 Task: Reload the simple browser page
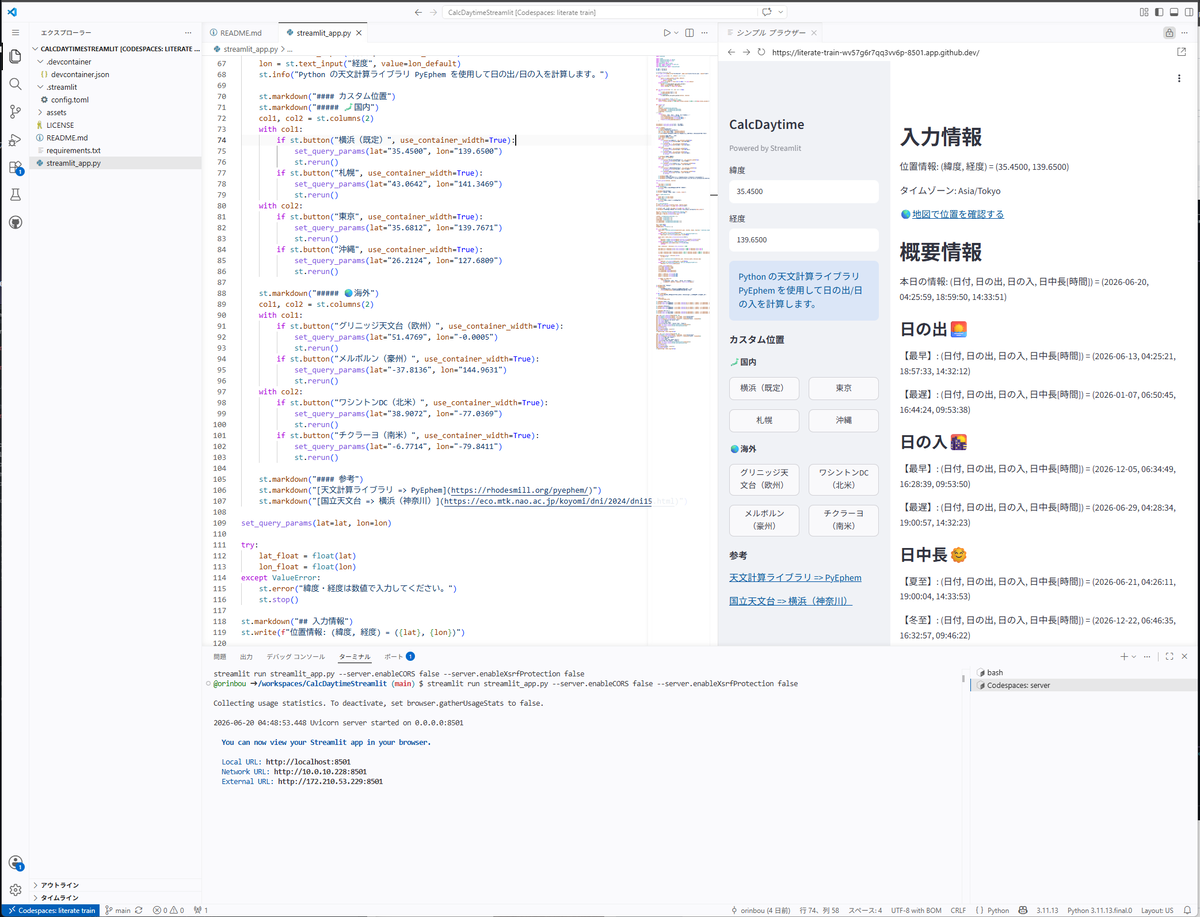point(761,52)
